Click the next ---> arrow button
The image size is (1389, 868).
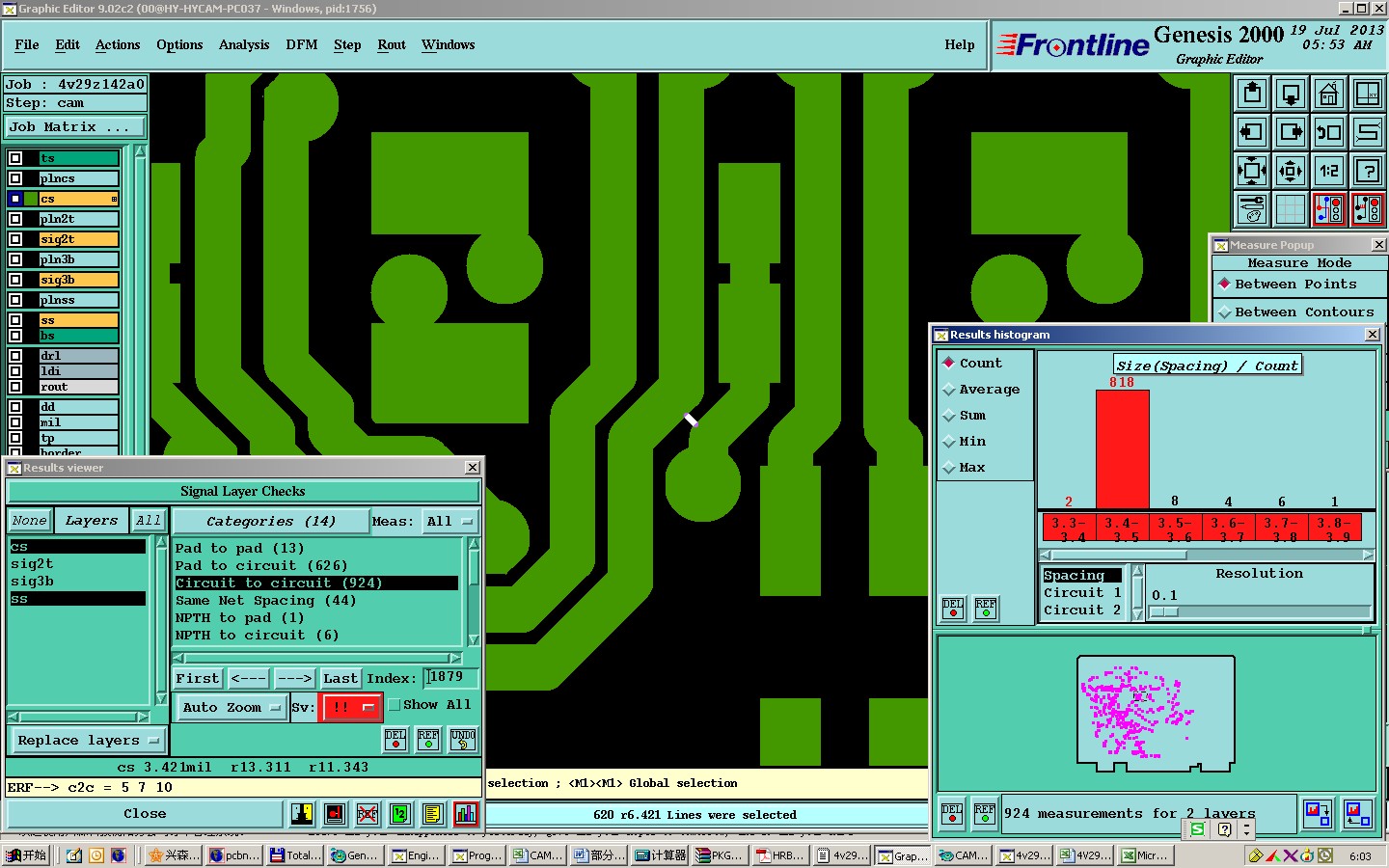[x=295, y=679]
